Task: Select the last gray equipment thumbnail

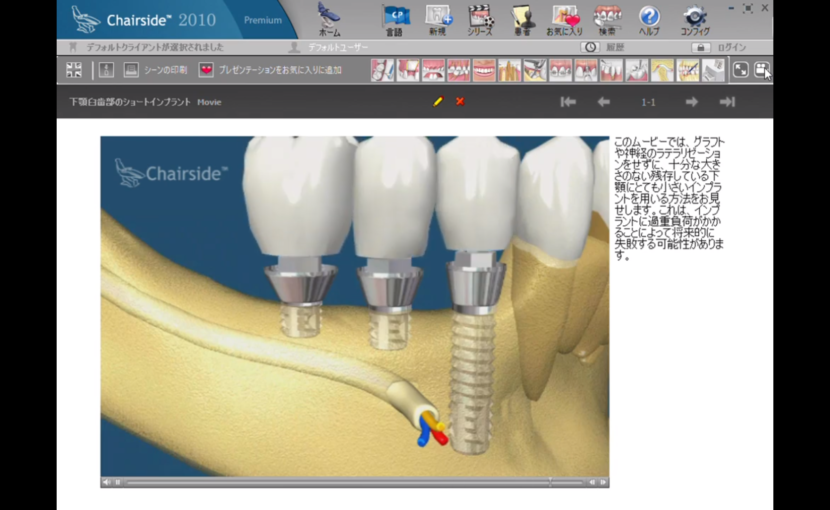Action: (712, 70)
